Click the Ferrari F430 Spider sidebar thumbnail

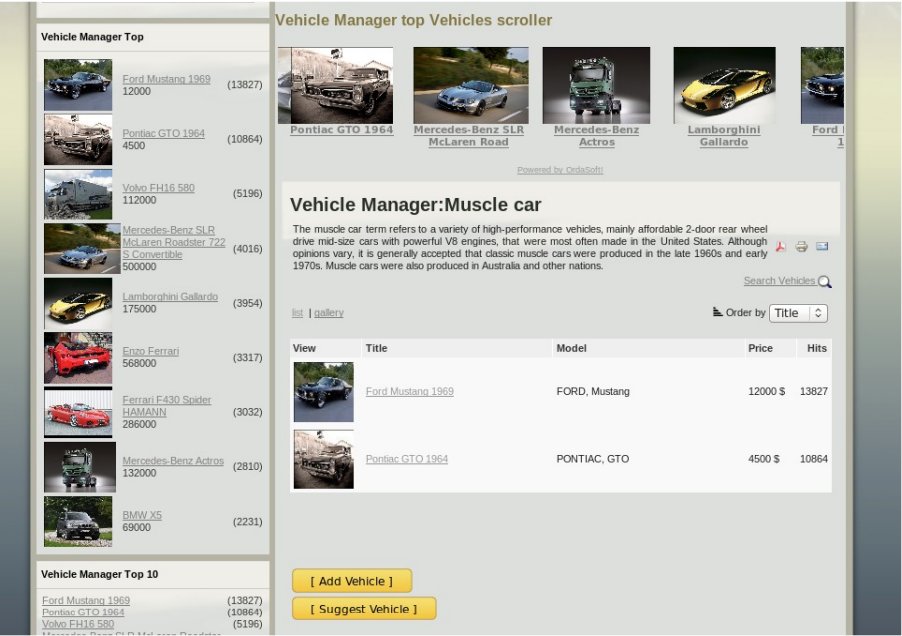(78, 412)
